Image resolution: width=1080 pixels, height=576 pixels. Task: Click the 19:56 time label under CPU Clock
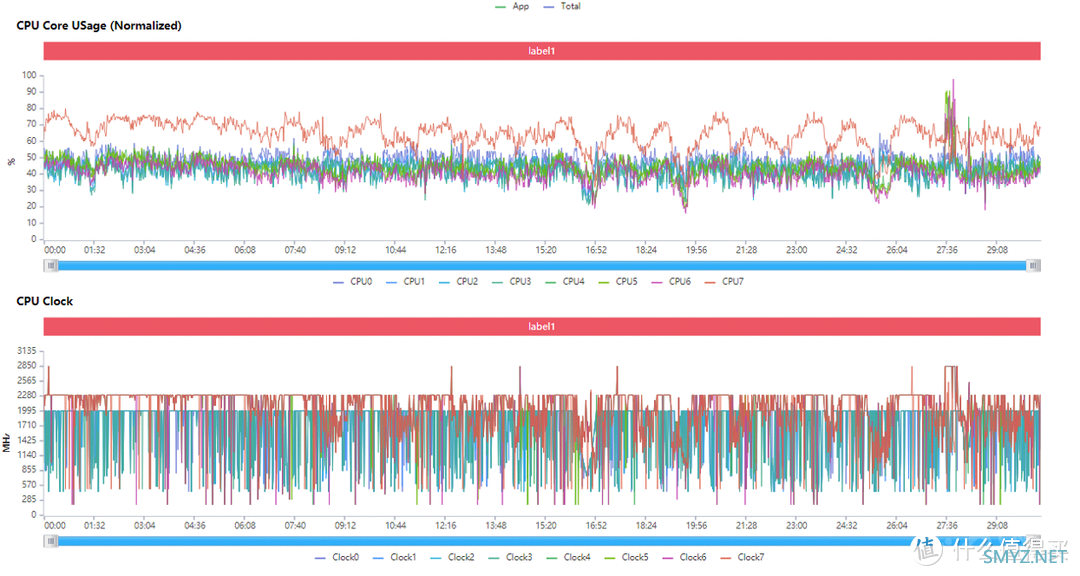(696, 526)
